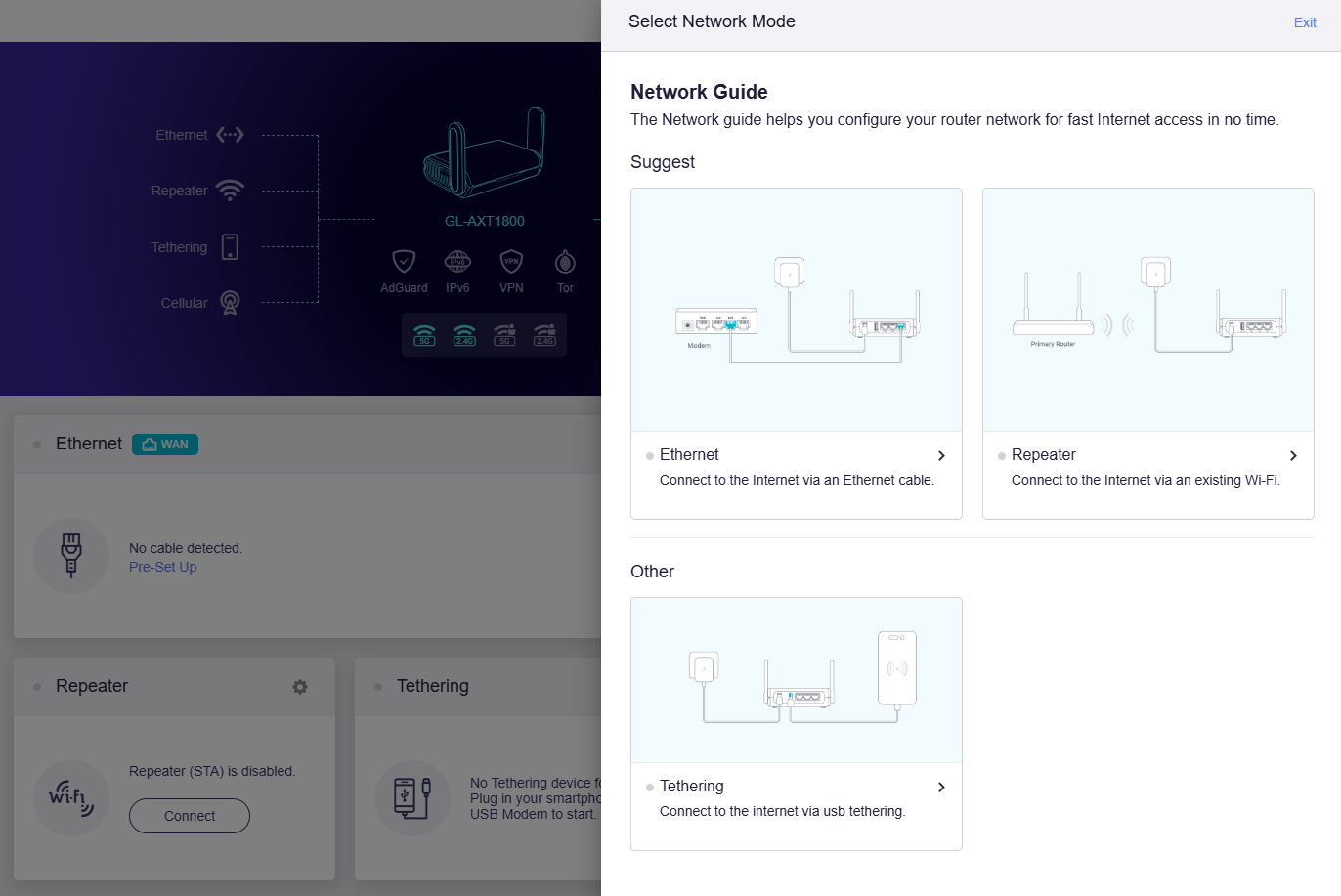Click the Exit link to close Network Guide

coord(1305,21)
